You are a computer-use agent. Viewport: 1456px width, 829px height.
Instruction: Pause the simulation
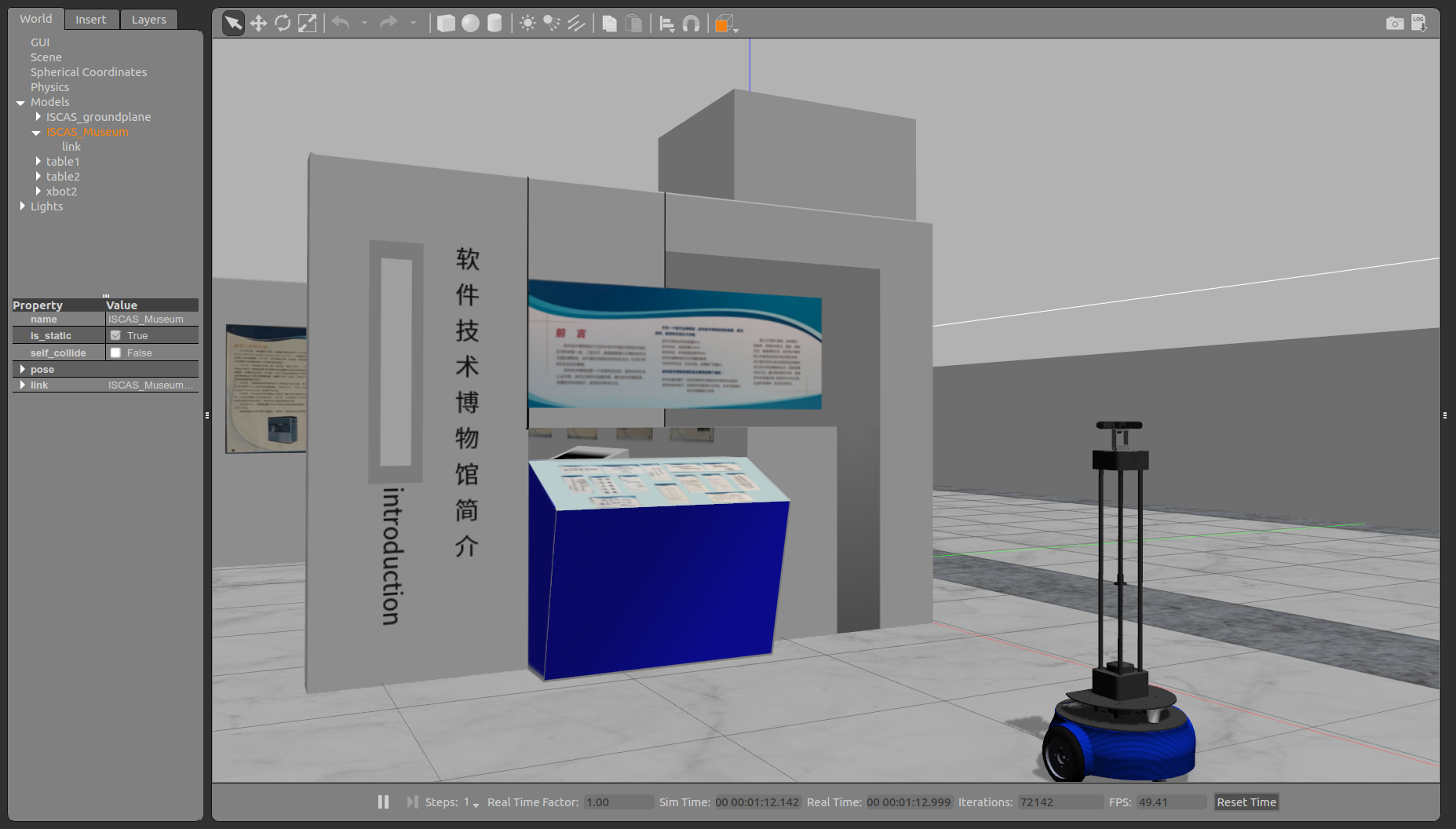(383, 802)
